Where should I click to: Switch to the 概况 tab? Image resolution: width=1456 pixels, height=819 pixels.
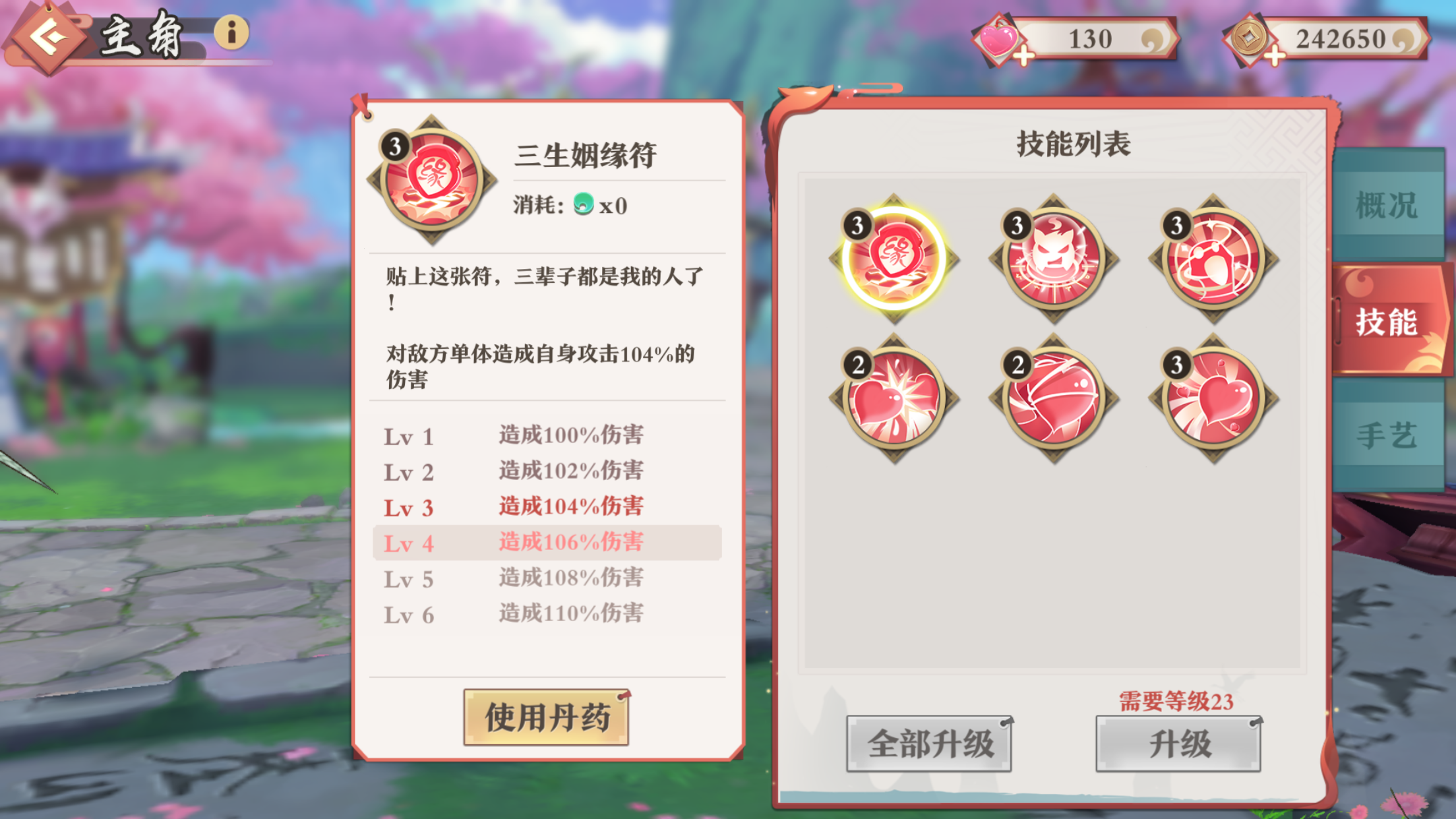(x=1387, y=205)
